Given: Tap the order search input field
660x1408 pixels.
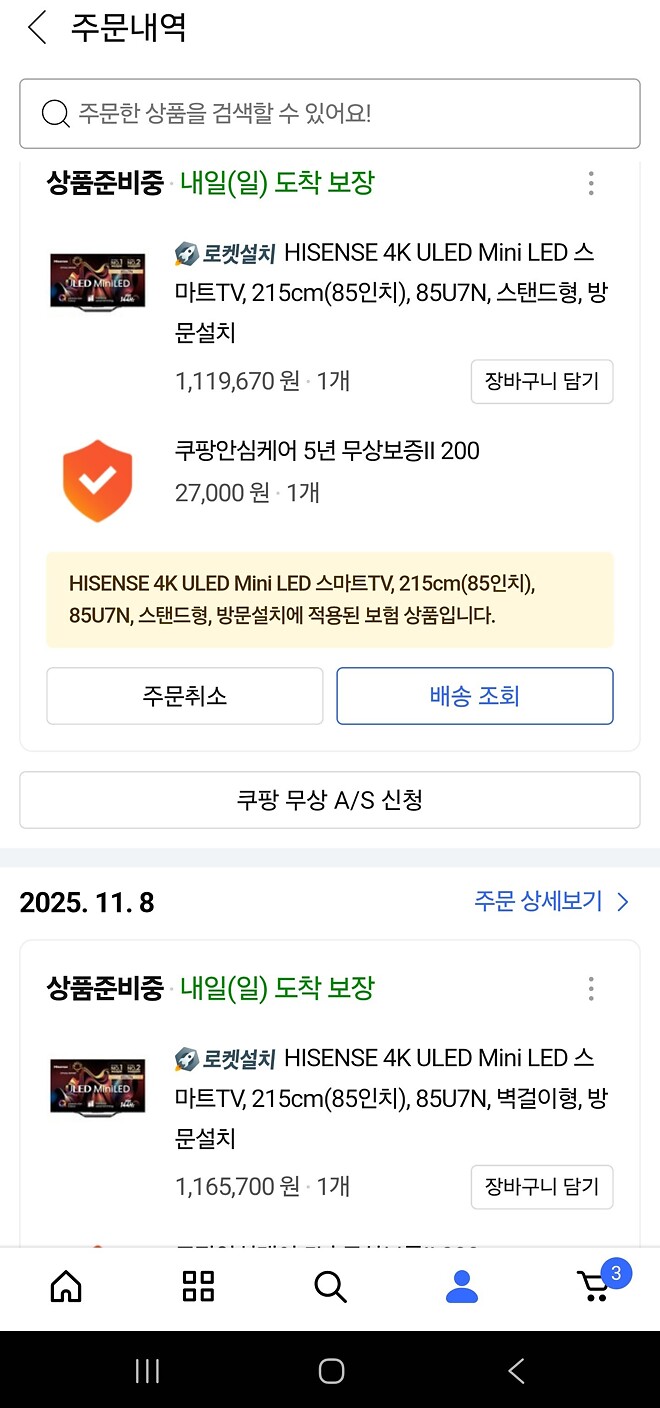Looking at the screenshot, I should pyautogui.click(x=330, y=113).
